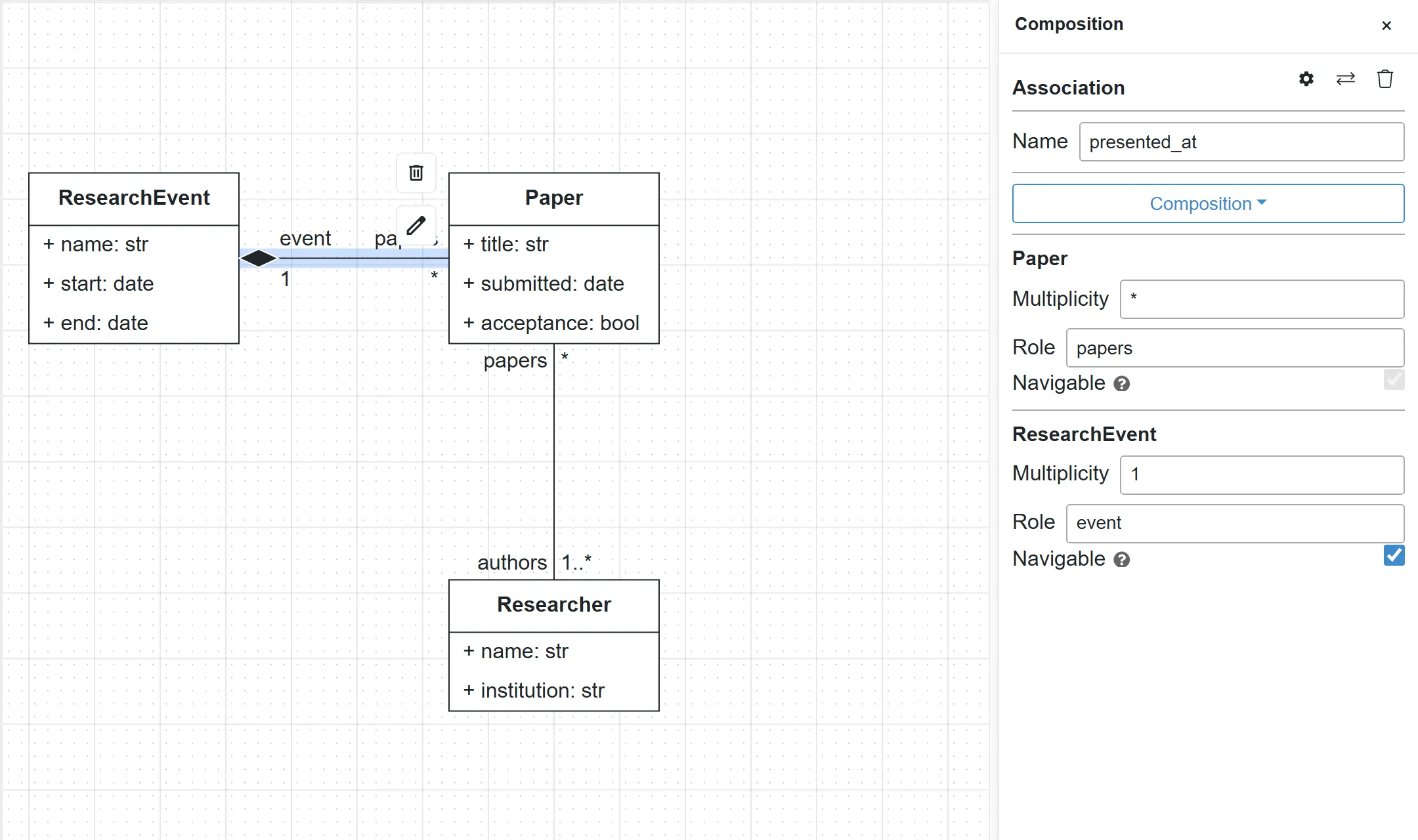This screenshot has width=1418, height=840.
Task: Click the trash icon above the association line
Action: (416, 173)
